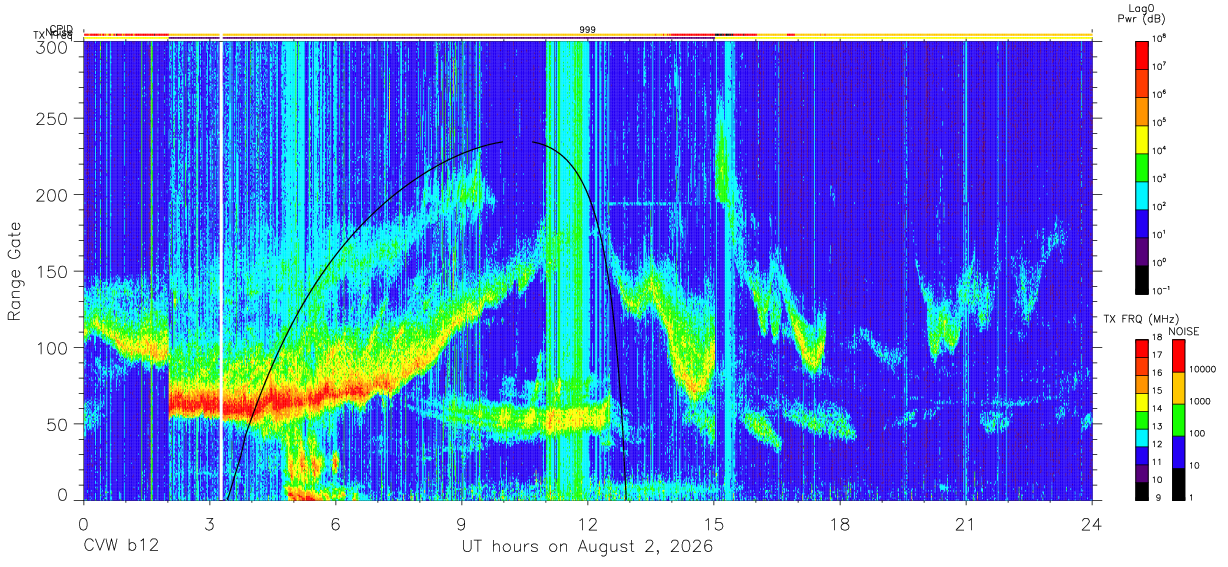The image size is (1228, 567).
Task: Click the green segment of the NOISE colorbar
Action: 1177,420
